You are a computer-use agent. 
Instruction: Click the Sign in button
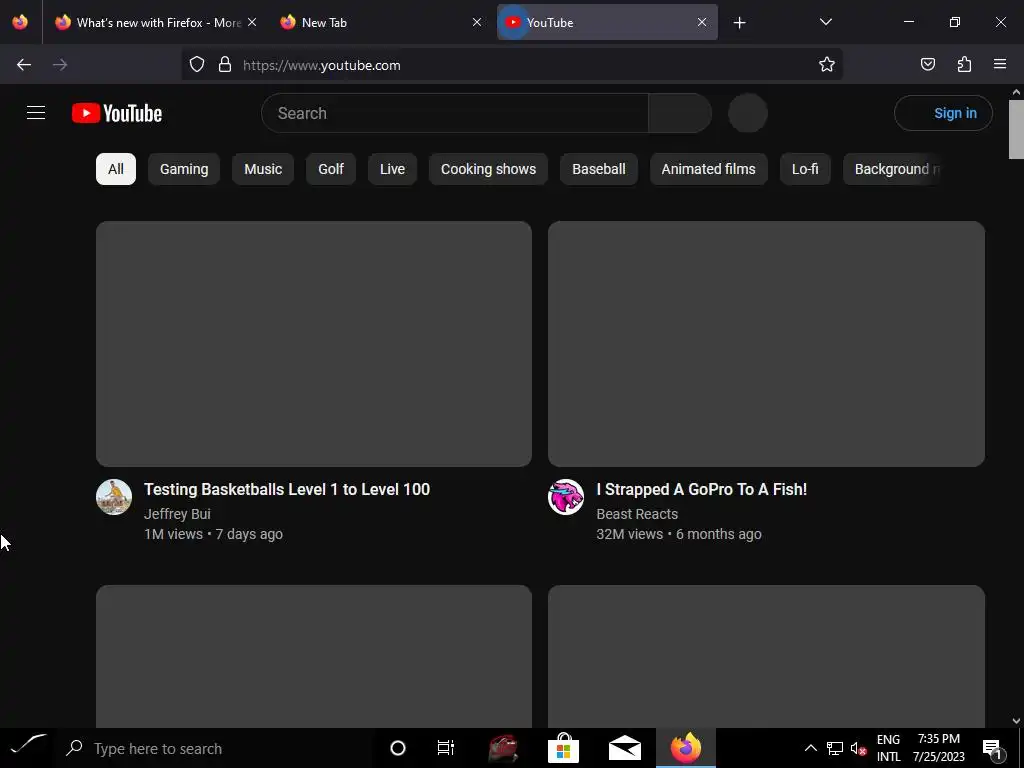944,113
